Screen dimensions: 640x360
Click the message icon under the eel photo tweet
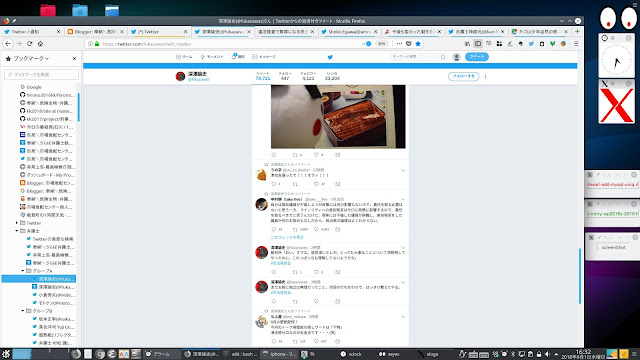tap(338, 155)
